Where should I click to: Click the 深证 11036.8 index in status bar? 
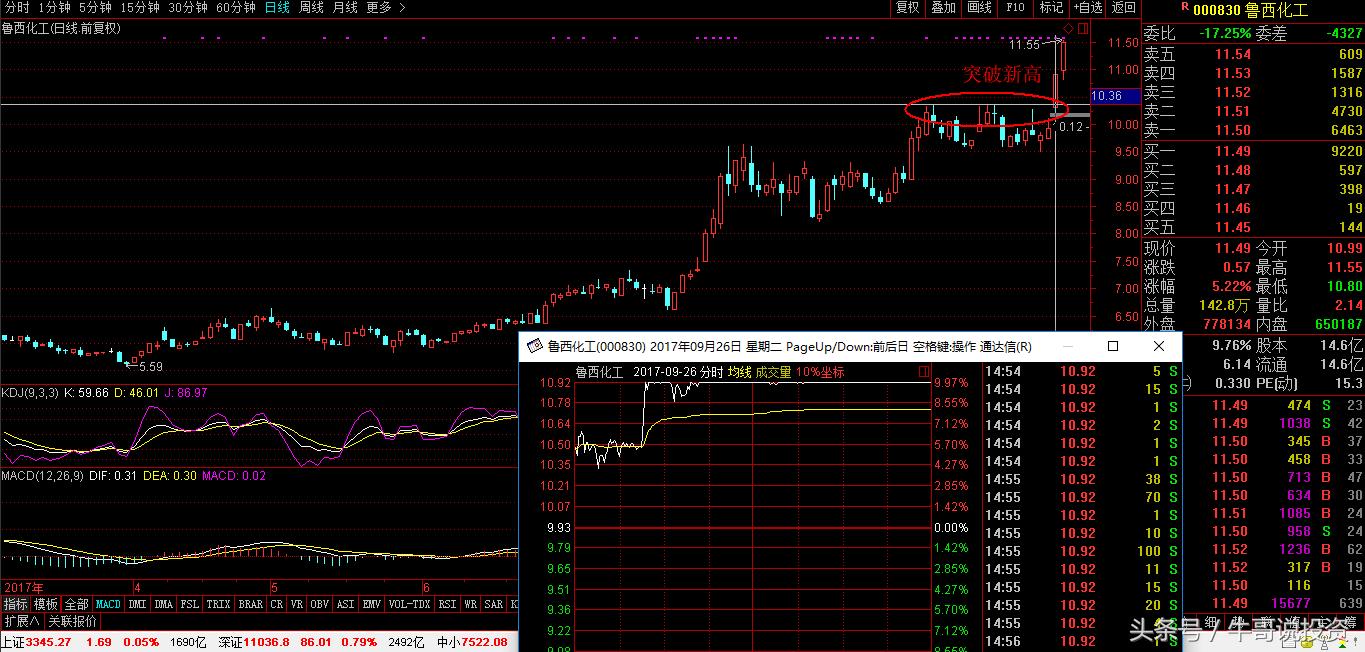point(256,642)
